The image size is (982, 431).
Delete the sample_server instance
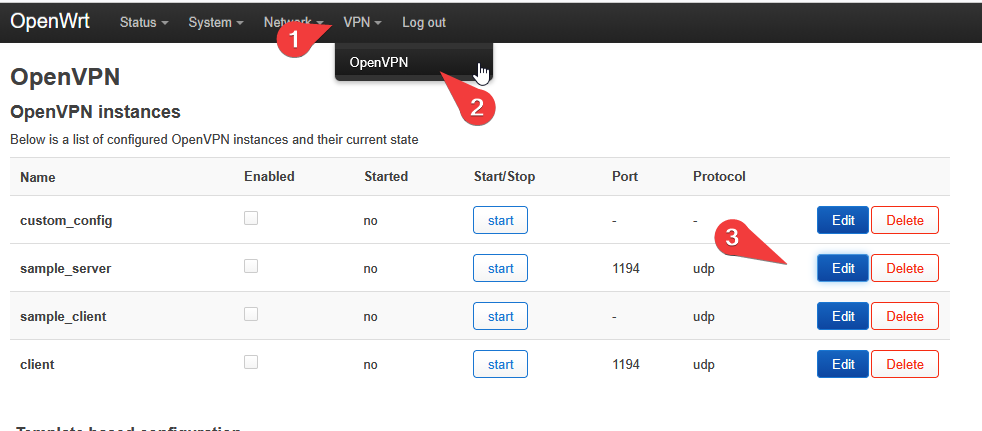(x=905, y=268)
